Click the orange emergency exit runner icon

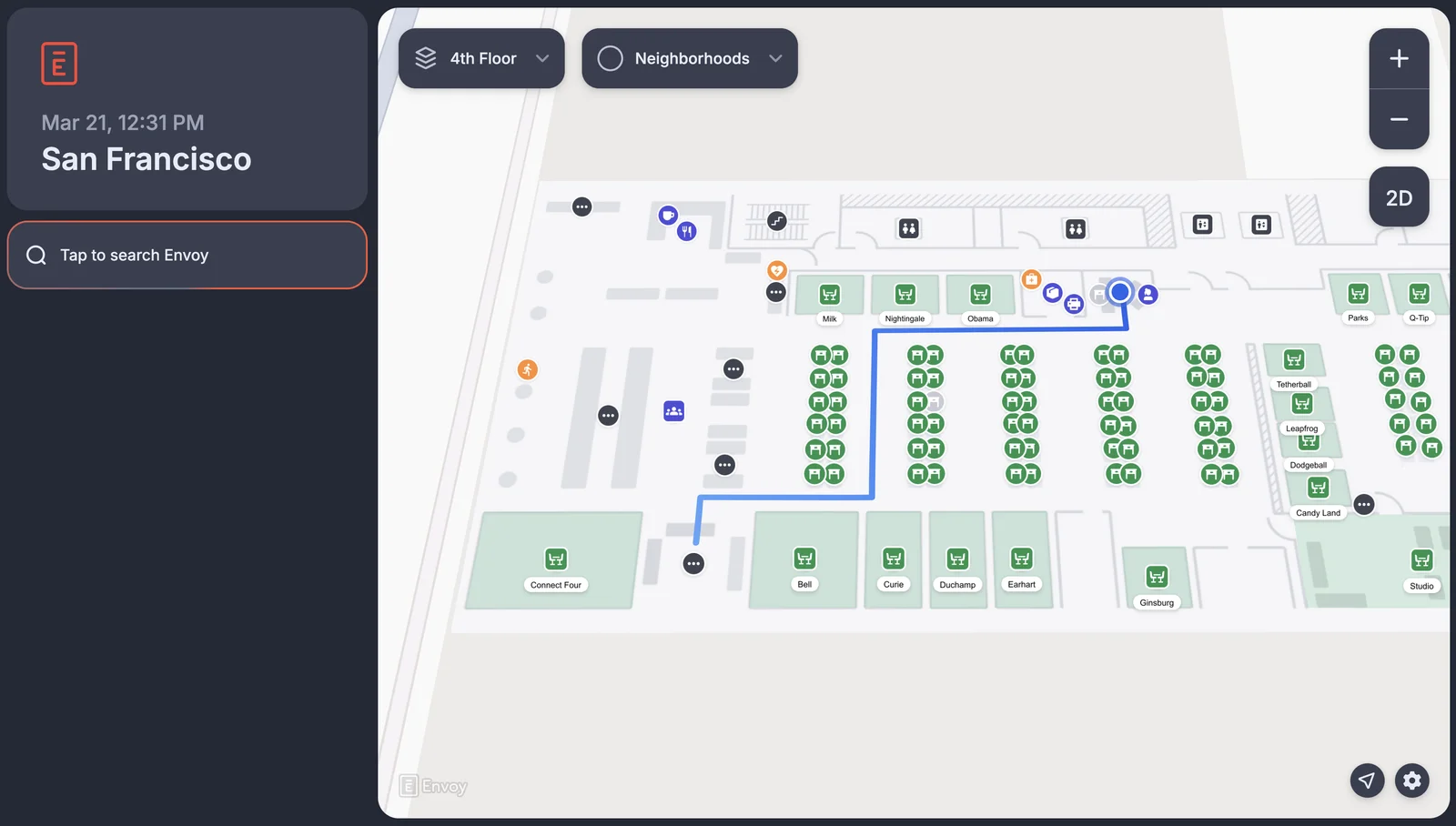(x=528, y=369)
